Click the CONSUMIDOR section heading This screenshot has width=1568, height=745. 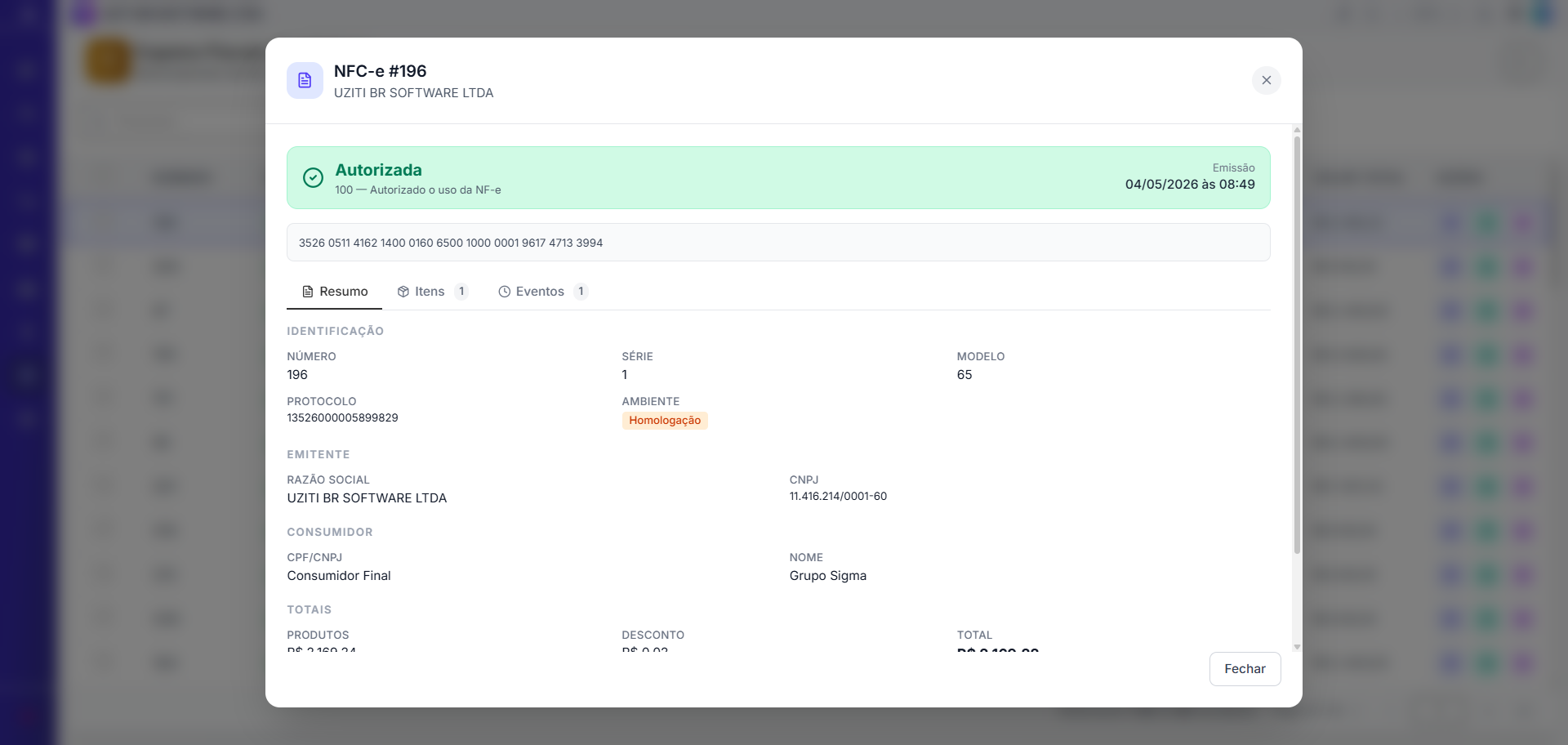click(x=329, y=532)
